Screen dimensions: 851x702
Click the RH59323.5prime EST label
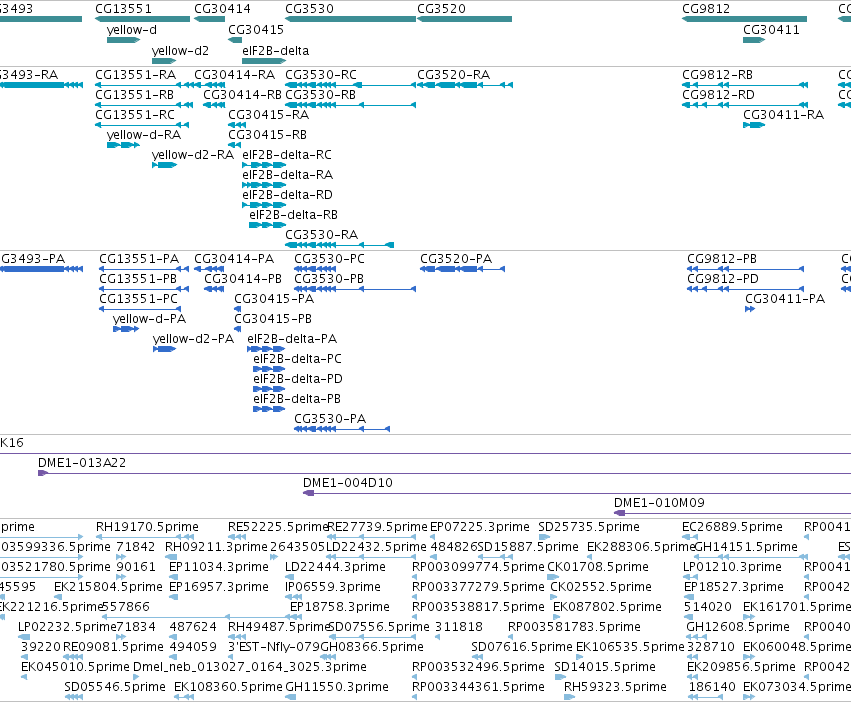click(615, 687)
